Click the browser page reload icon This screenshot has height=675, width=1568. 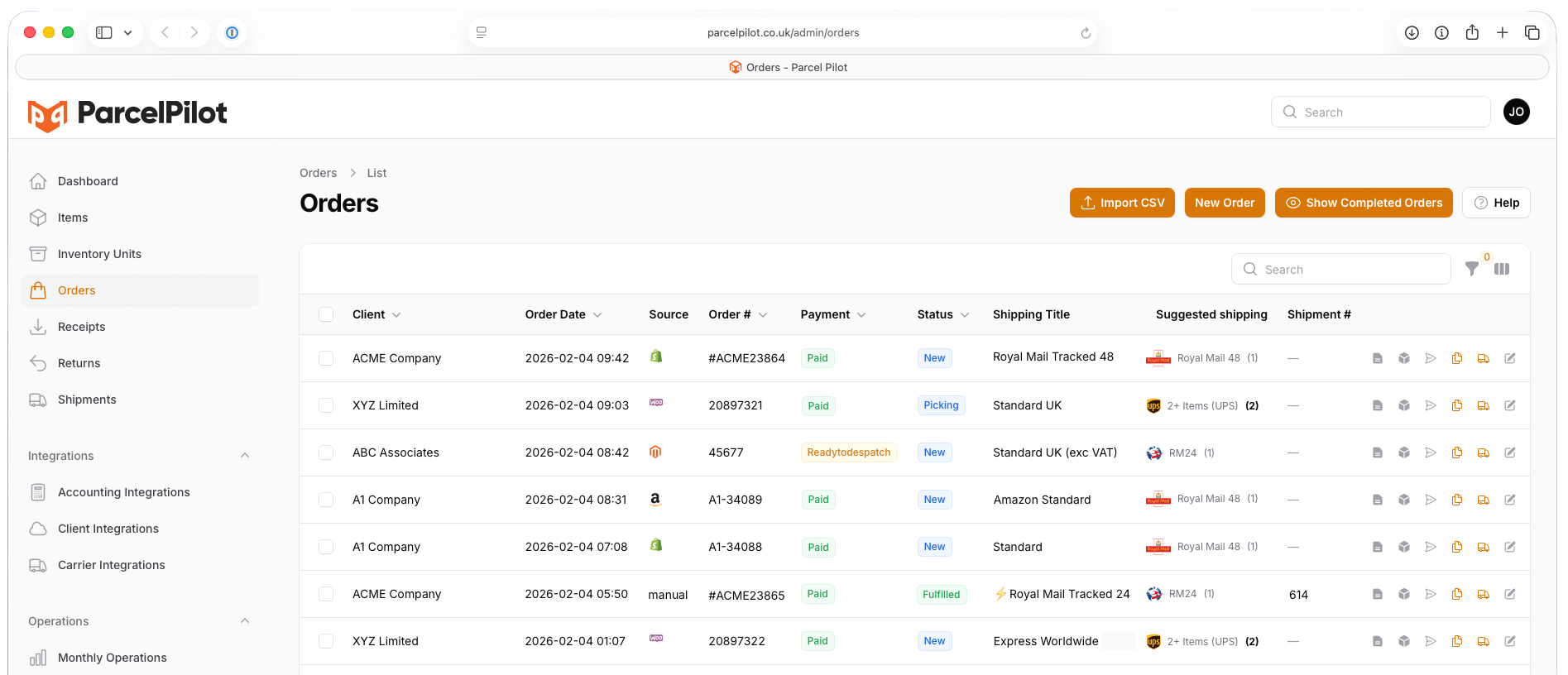[x=1086, y=33]
